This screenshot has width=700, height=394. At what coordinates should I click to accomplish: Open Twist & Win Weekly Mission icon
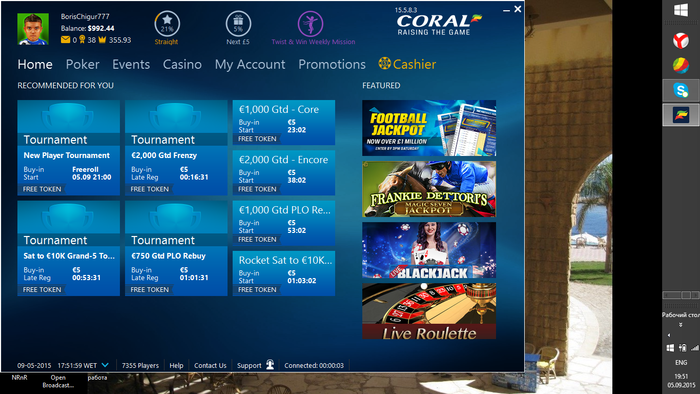(310, 24)
